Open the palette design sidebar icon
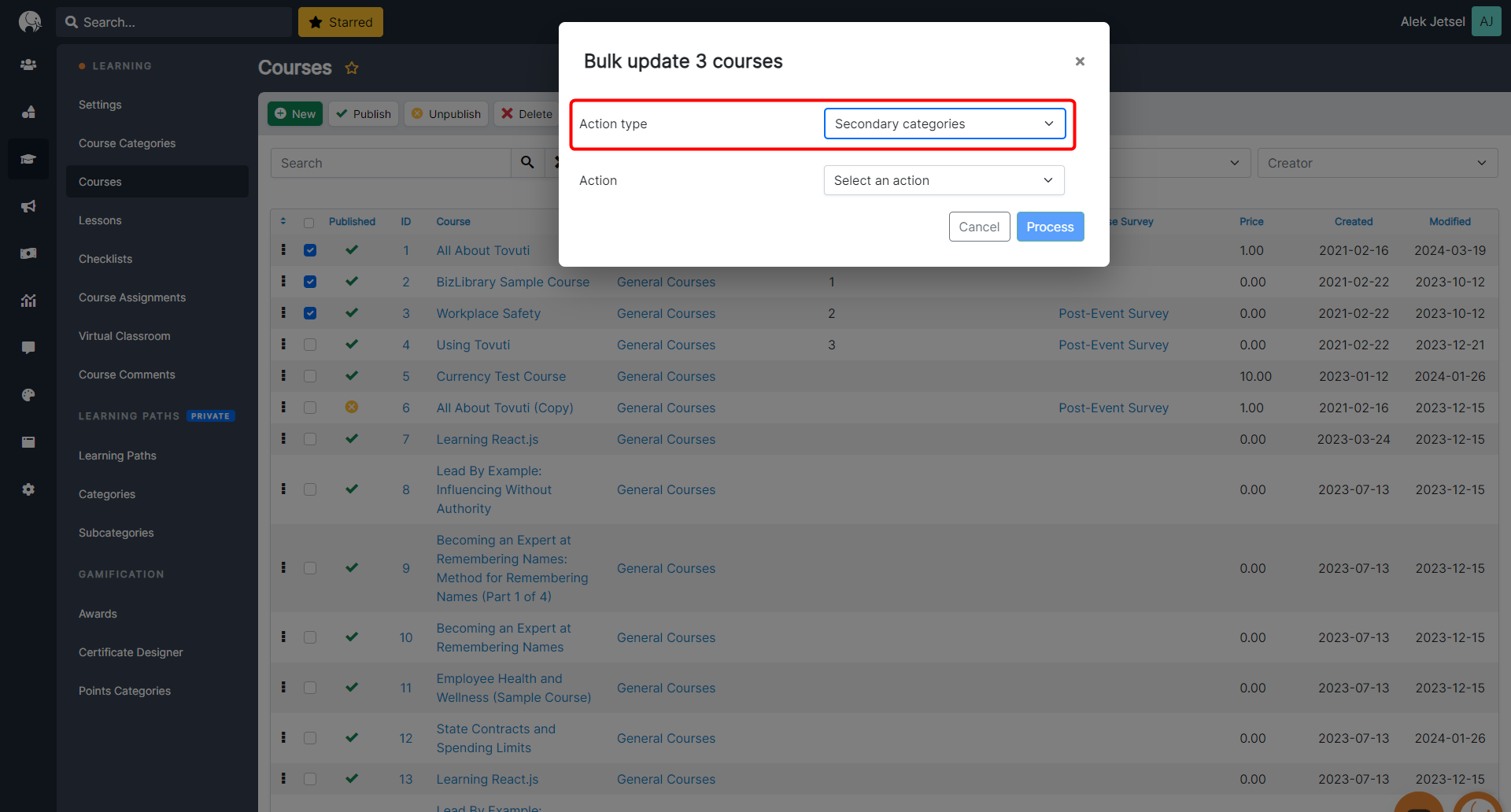The height and width of the screenshot is (812, 1511). coord(28,395)
